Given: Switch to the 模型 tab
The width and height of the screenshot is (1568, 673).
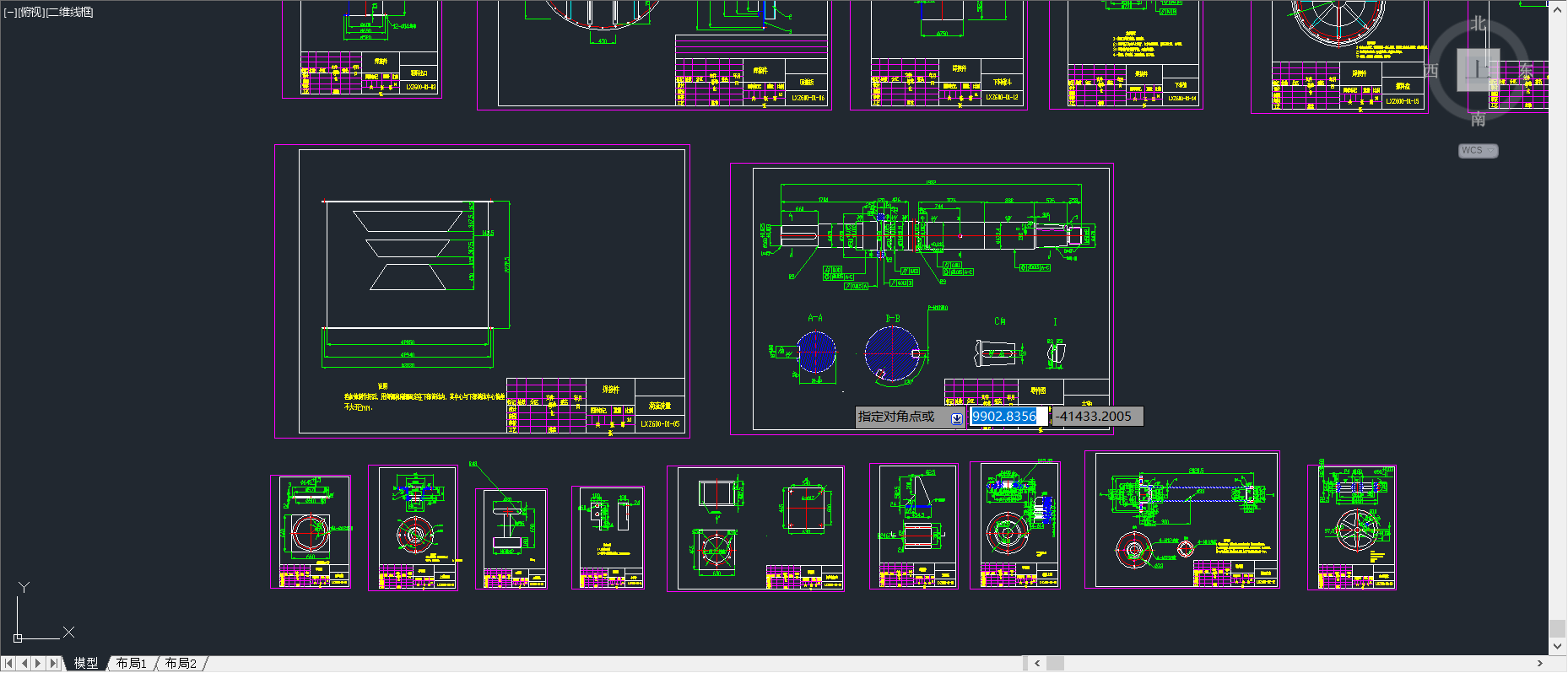Looking at the screenshot, I should (85, 664).
